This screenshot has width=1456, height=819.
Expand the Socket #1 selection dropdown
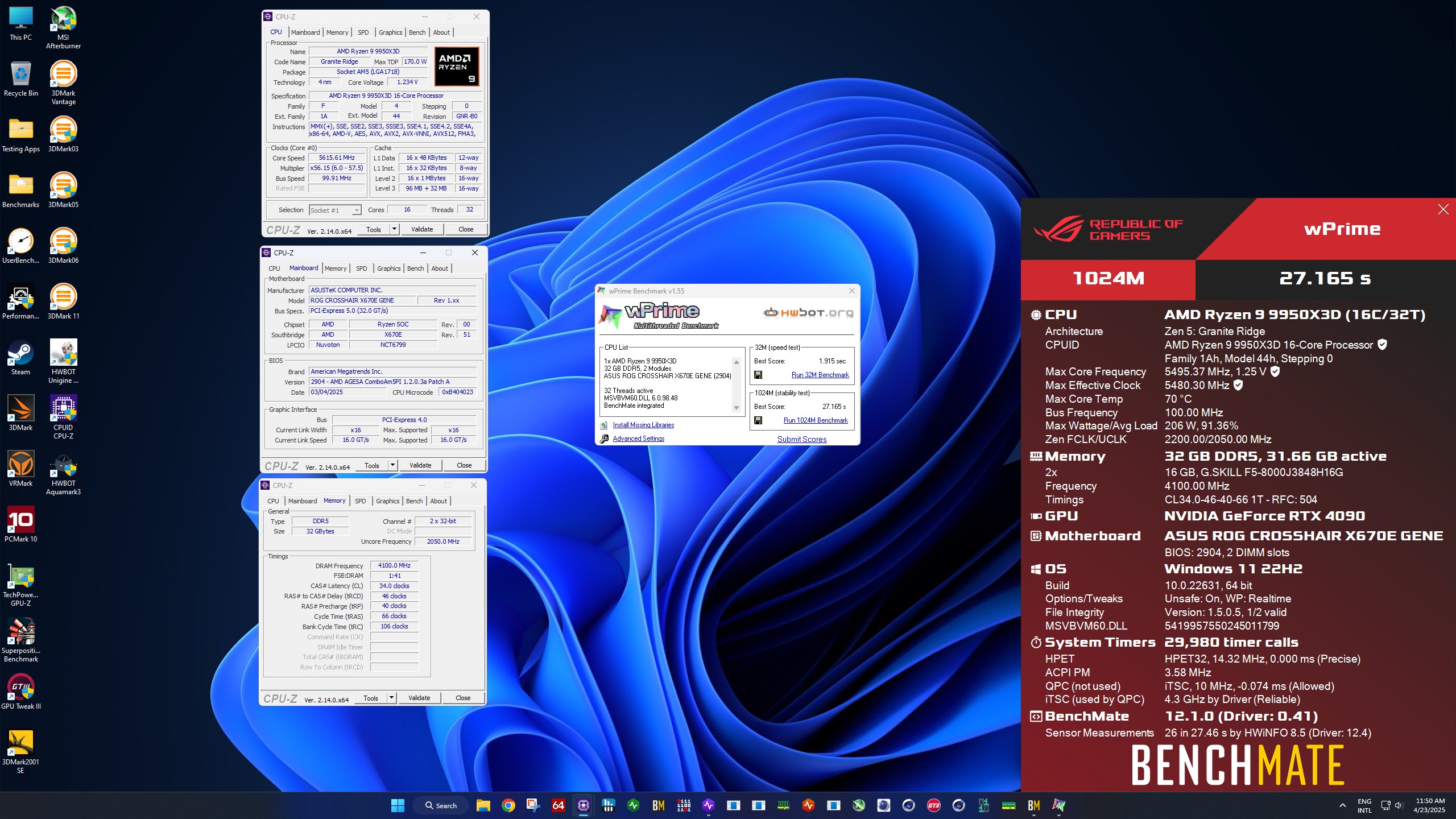(x=357, y=210)
